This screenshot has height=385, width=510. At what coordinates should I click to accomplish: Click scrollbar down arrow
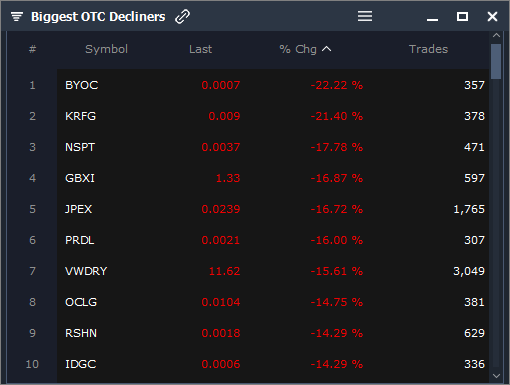click(x=496, y=376)
